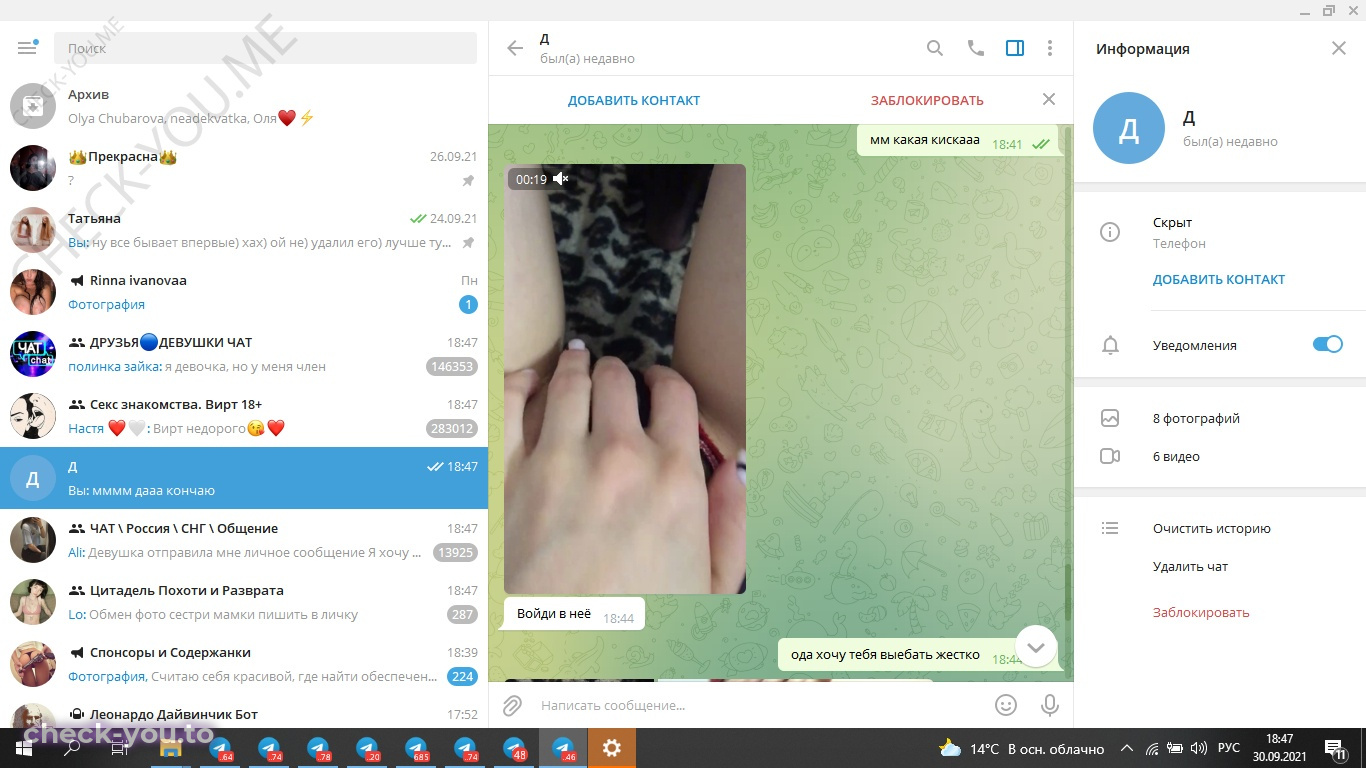
Task: Switch to the Telegram taskbar icon with badge 64
Action: pyautogui.click(x=220, y=748)
